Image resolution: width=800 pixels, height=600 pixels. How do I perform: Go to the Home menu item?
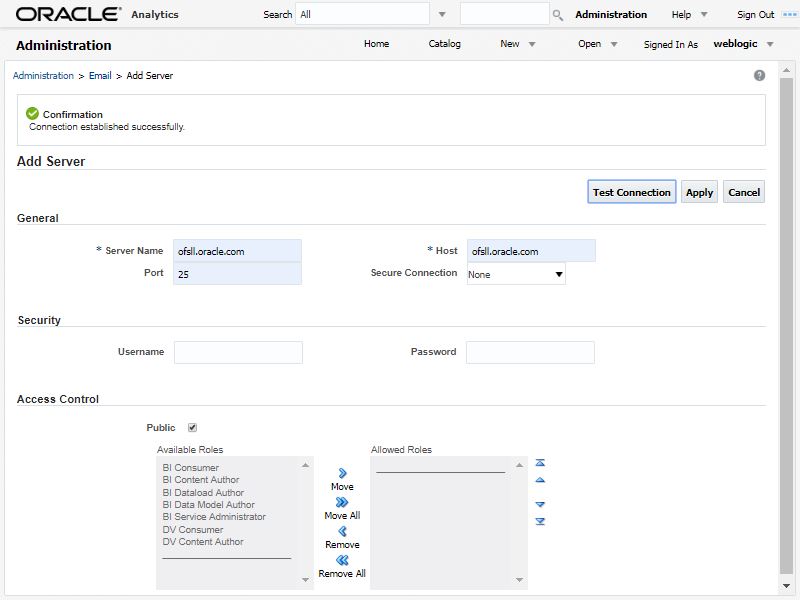point(376,44)
